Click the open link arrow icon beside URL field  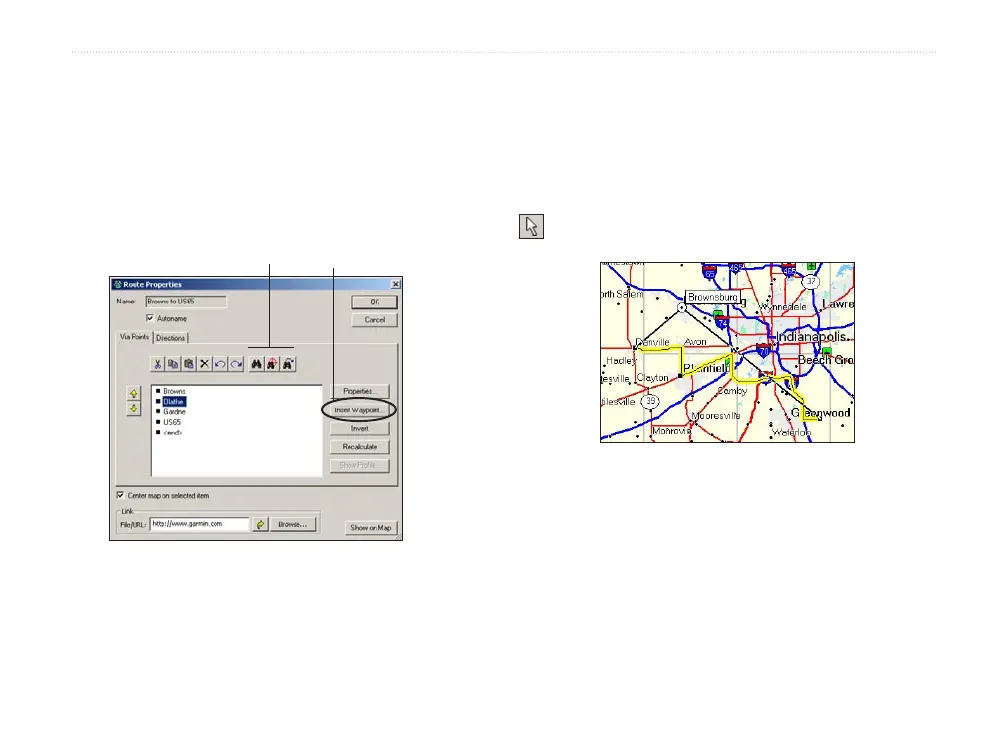tap(260, 525)
